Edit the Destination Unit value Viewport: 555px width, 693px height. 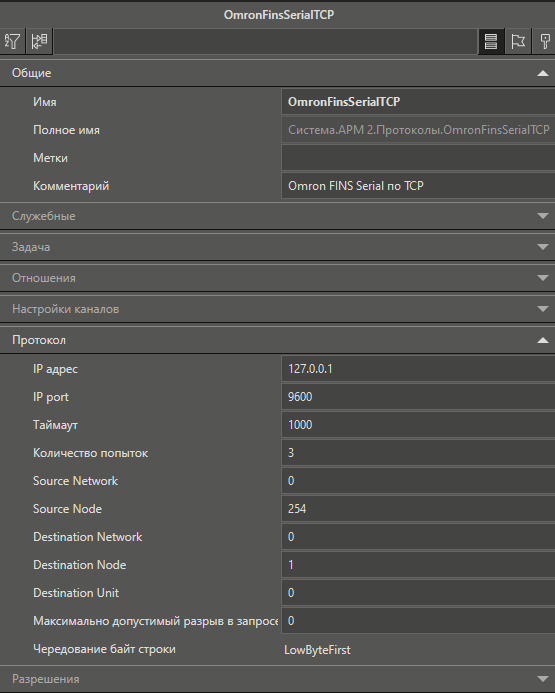418,593
